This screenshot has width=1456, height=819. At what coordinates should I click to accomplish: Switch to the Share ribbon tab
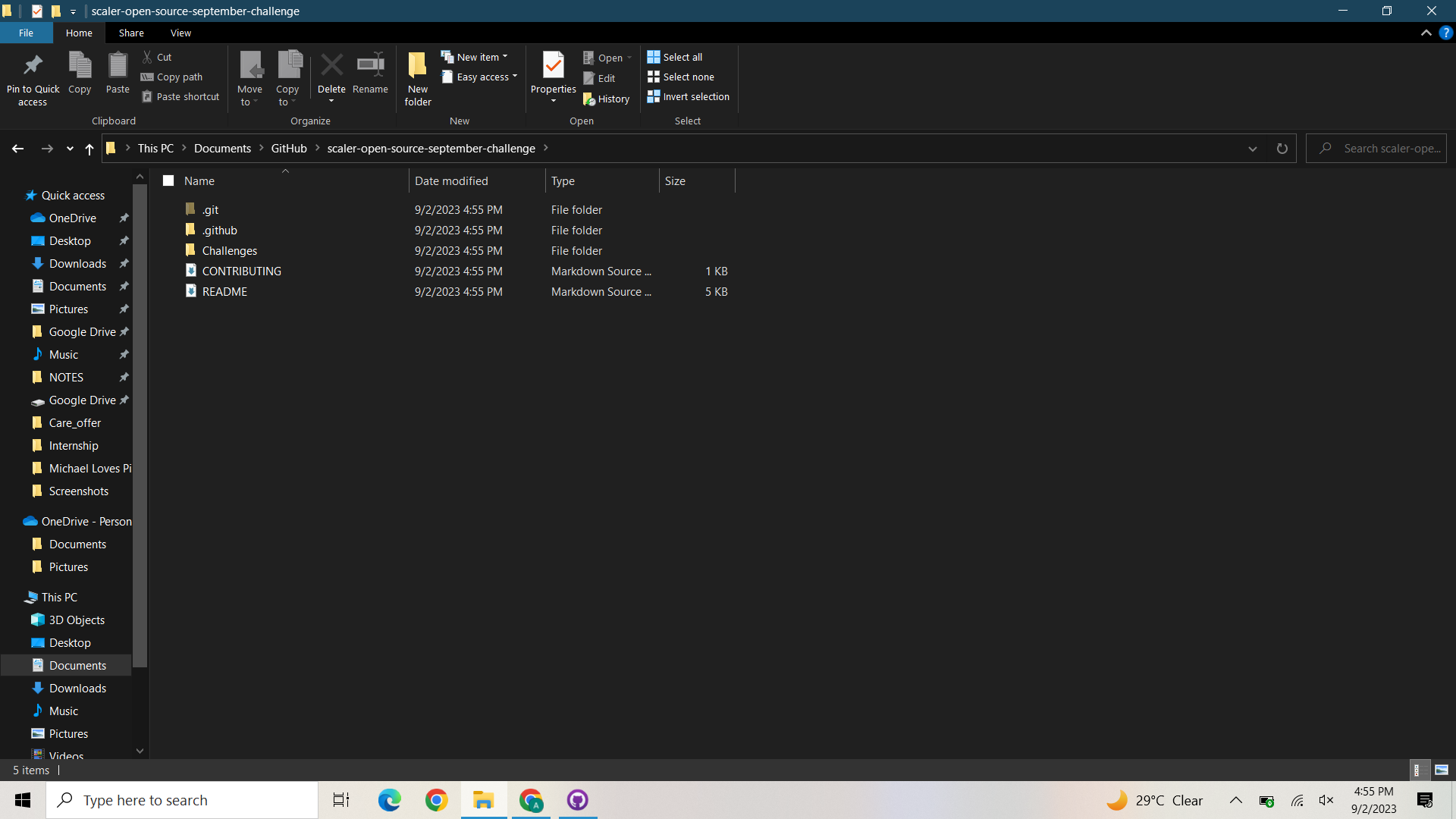click(x=131, y=33)
